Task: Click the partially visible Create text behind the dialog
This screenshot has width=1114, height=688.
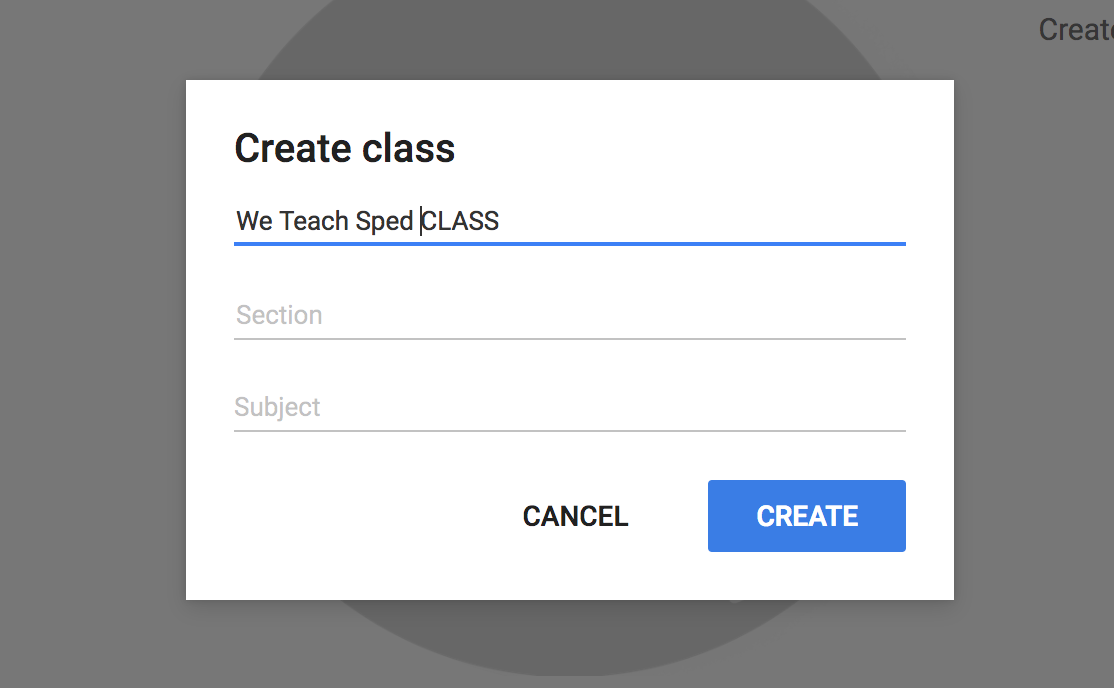Action: tap(1075, 30)
